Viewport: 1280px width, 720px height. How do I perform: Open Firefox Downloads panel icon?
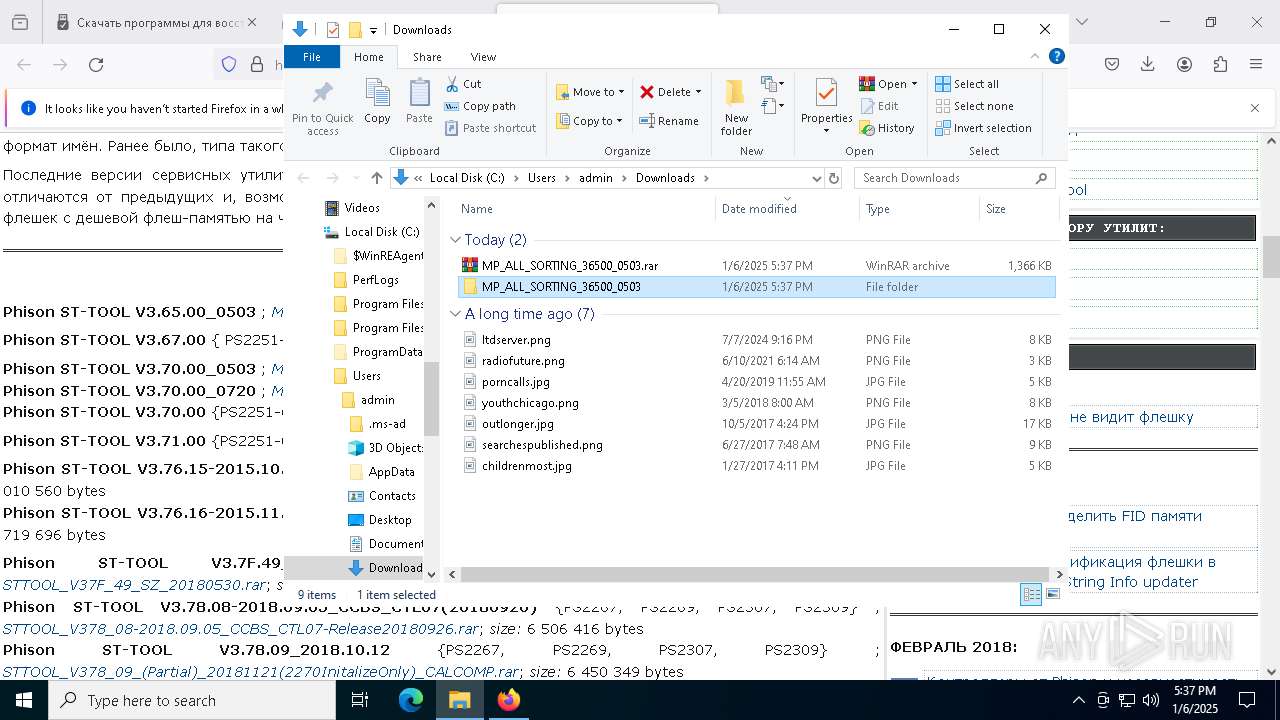click(1148, 65)
